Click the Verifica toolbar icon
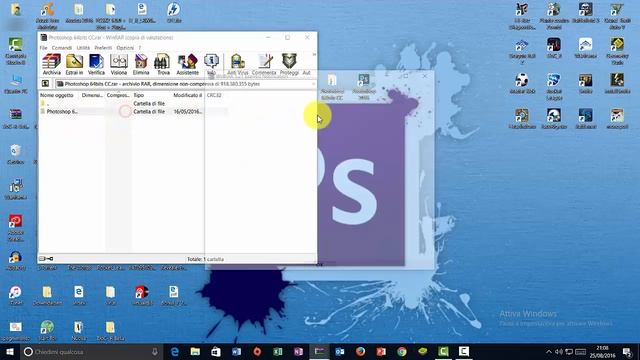The height and width of the screenshot is (360, 640). 96,64
